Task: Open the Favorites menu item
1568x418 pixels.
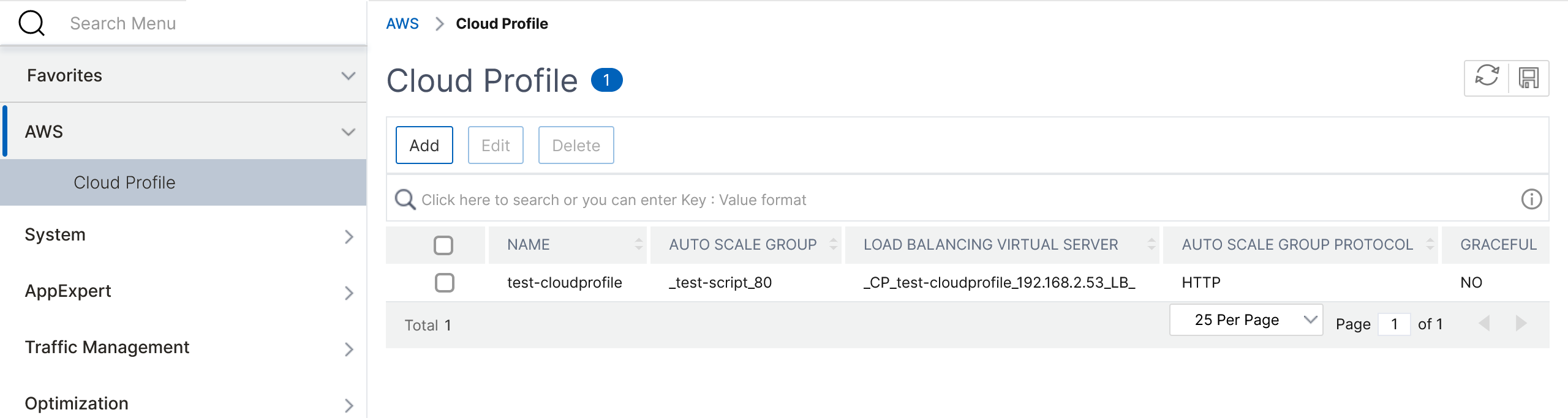Action: click(x=184, y=75)
